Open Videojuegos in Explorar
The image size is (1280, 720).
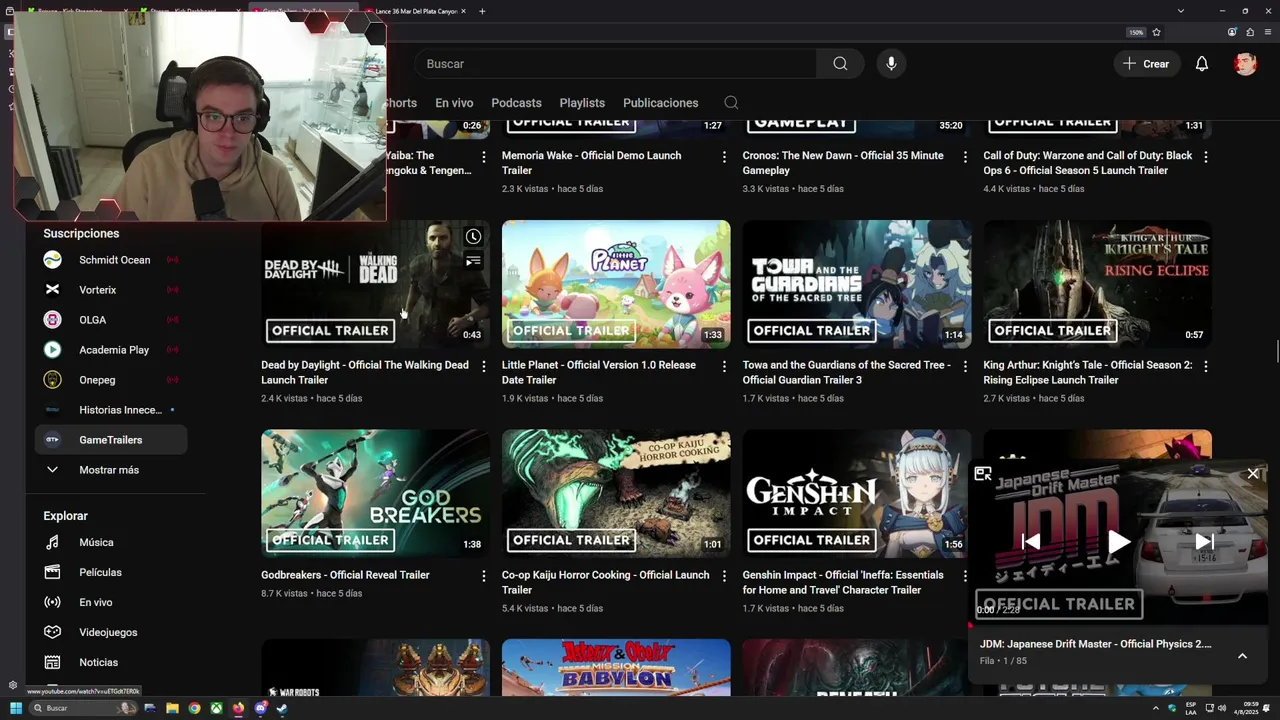coord(111,632)
